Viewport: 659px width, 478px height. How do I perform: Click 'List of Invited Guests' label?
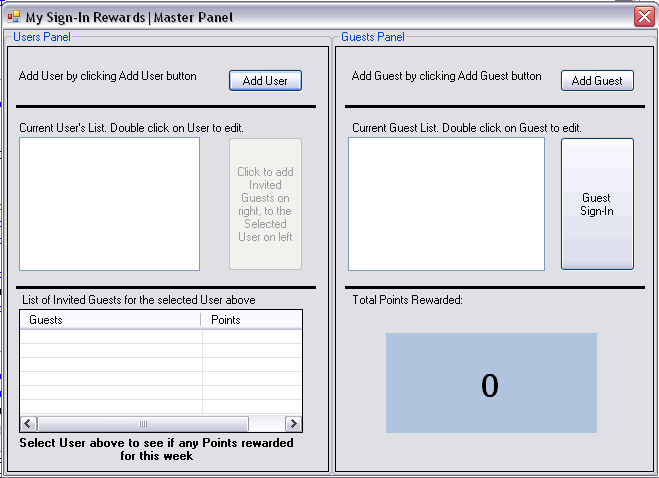[139, 300]
